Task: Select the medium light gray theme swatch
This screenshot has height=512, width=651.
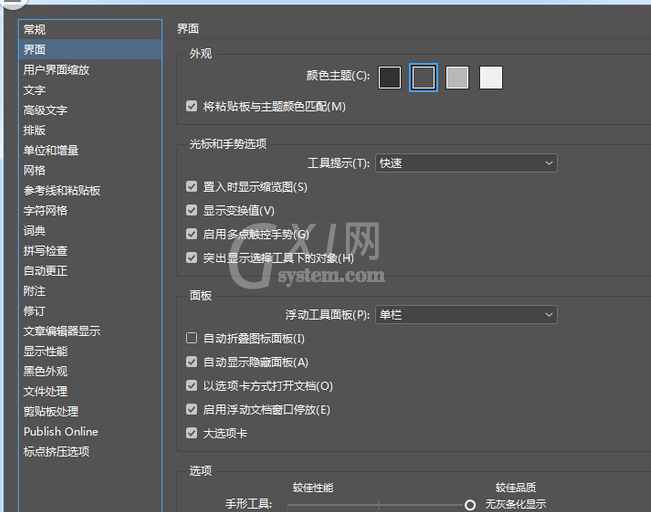Action: pyautogui.click(x=457, y=78)
